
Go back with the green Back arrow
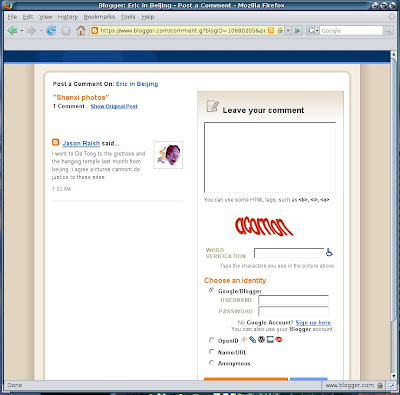click(12, 31)
